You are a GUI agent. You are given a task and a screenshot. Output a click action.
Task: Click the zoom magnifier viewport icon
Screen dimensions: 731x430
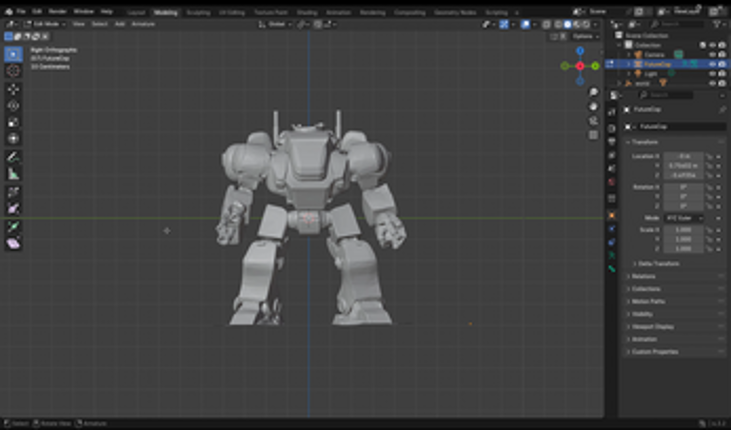(594, 93)
